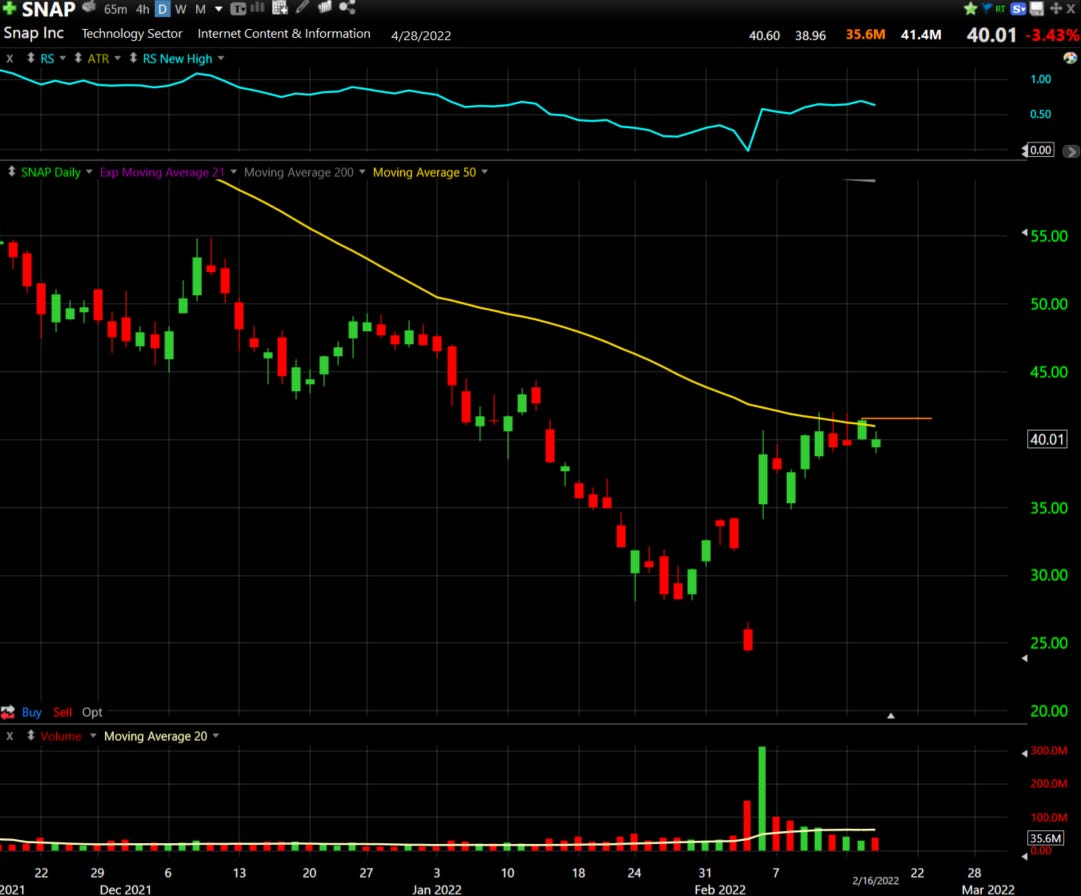The image size is (1081, 896).
Task: Open Moving Average 50 dropdown
Action: point(484,172)
